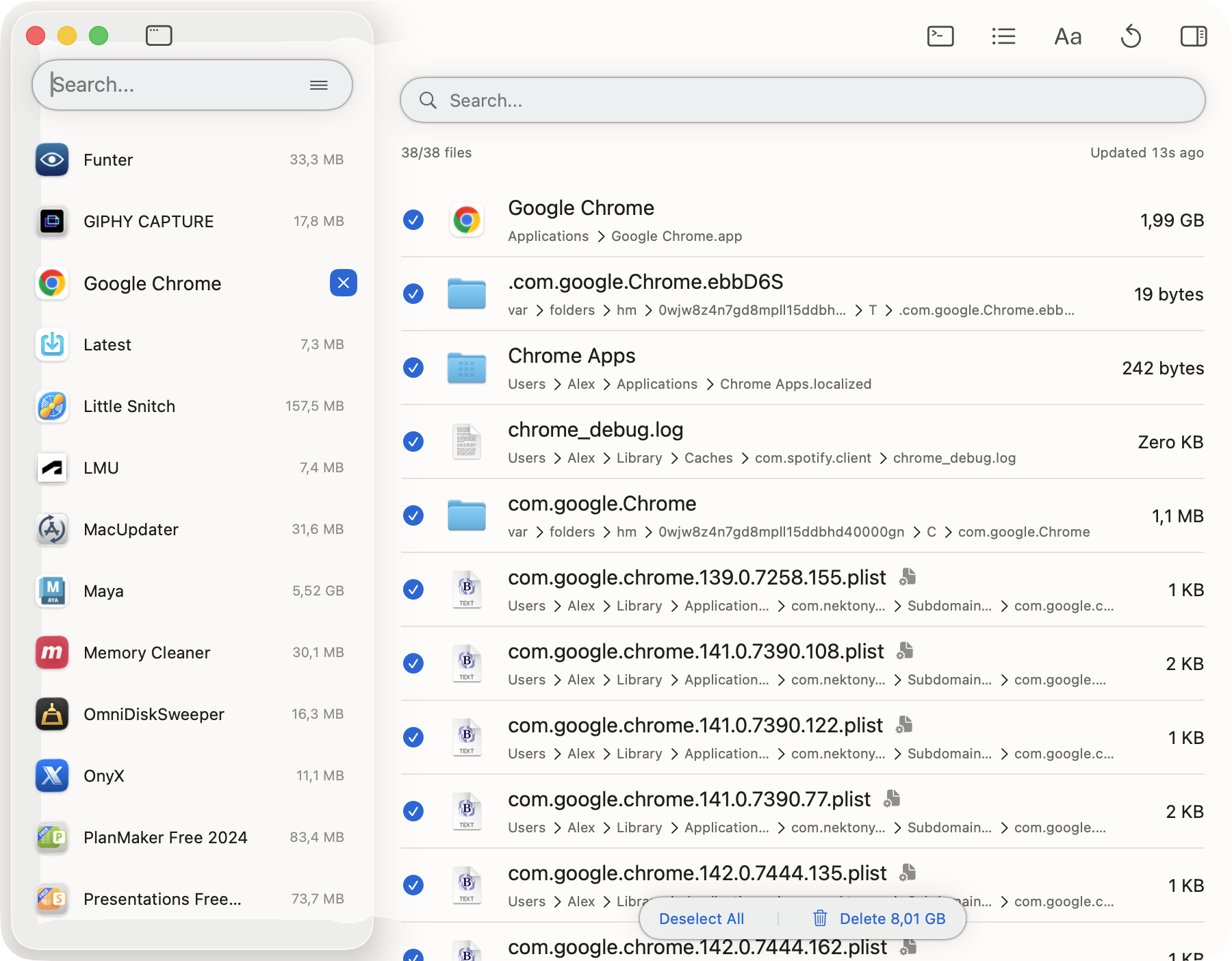1232x961 pixels.
Task: Click reveal icon beside 141.0.7390.77.plist name
Action: pyautogui.click(x=892, y=799)
